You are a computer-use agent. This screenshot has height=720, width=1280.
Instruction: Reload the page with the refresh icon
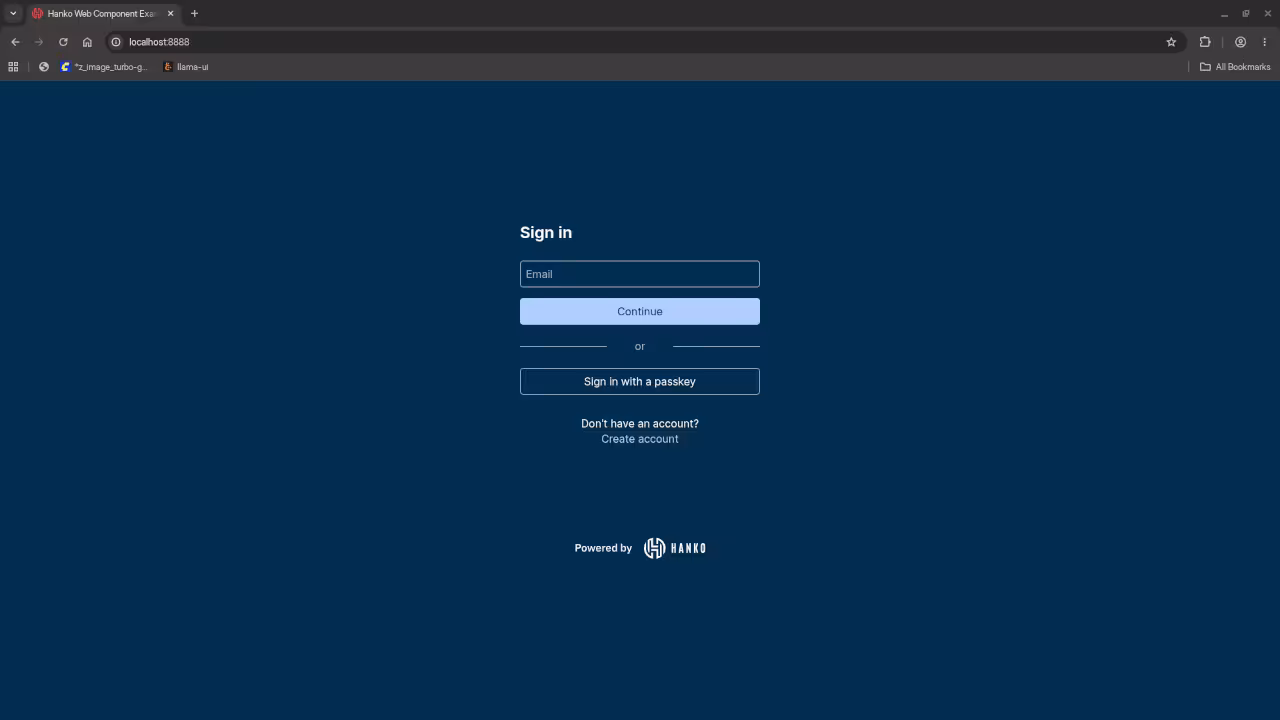(63, 42)
